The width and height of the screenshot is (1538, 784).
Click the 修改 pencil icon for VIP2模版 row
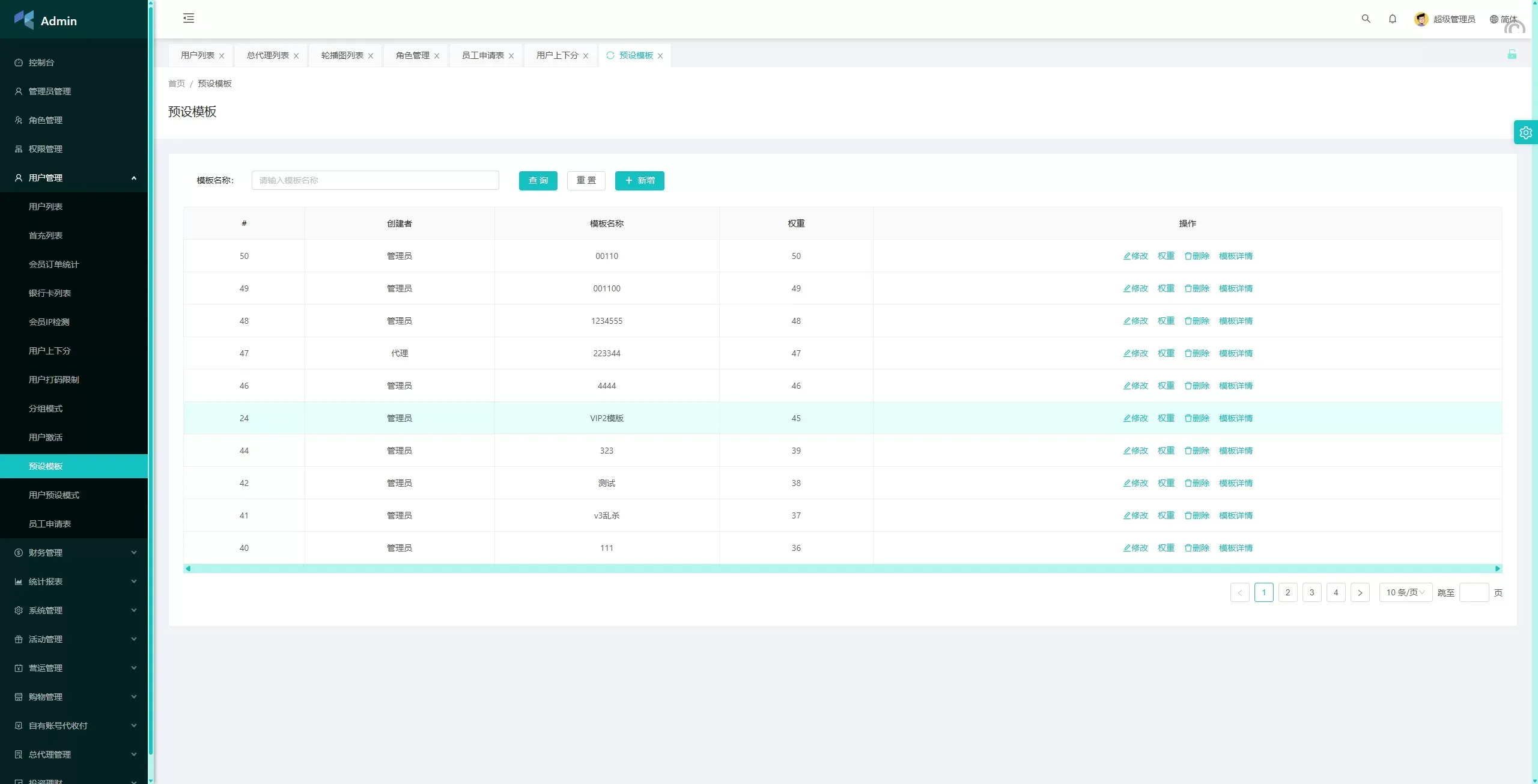click(x=1127, y=418)
